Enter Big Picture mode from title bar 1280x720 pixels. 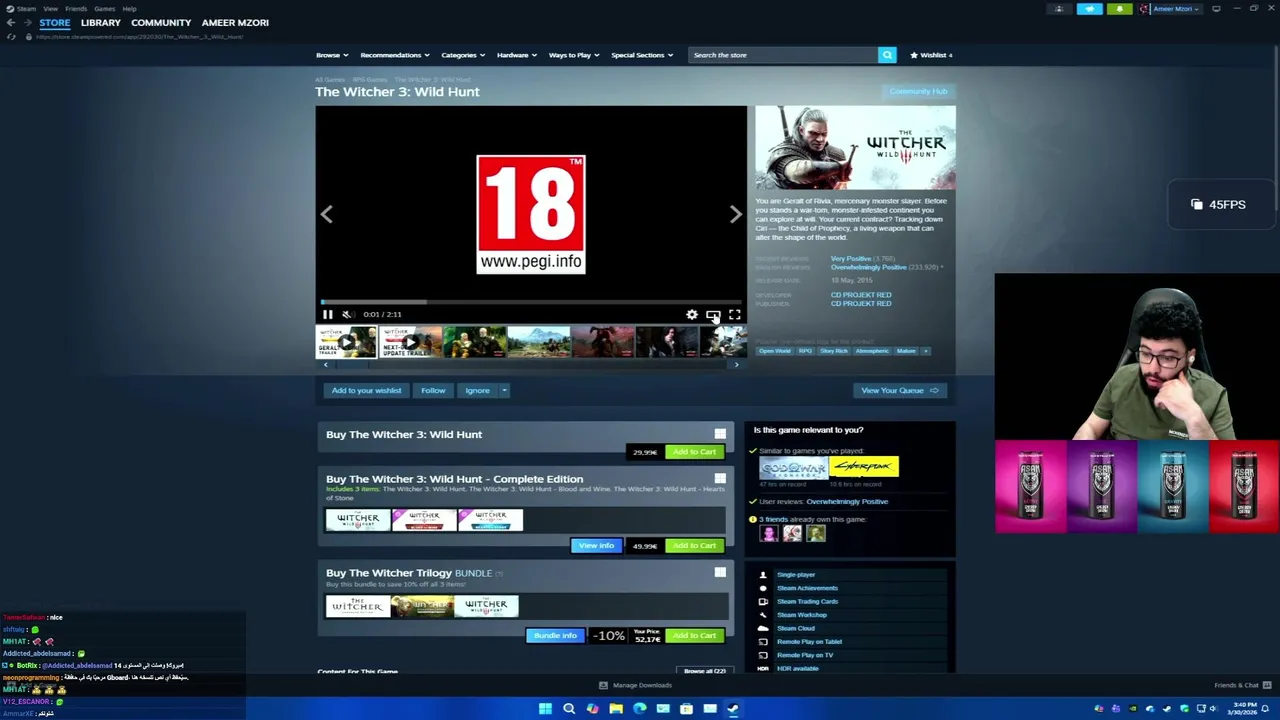tap(1216, 9)
